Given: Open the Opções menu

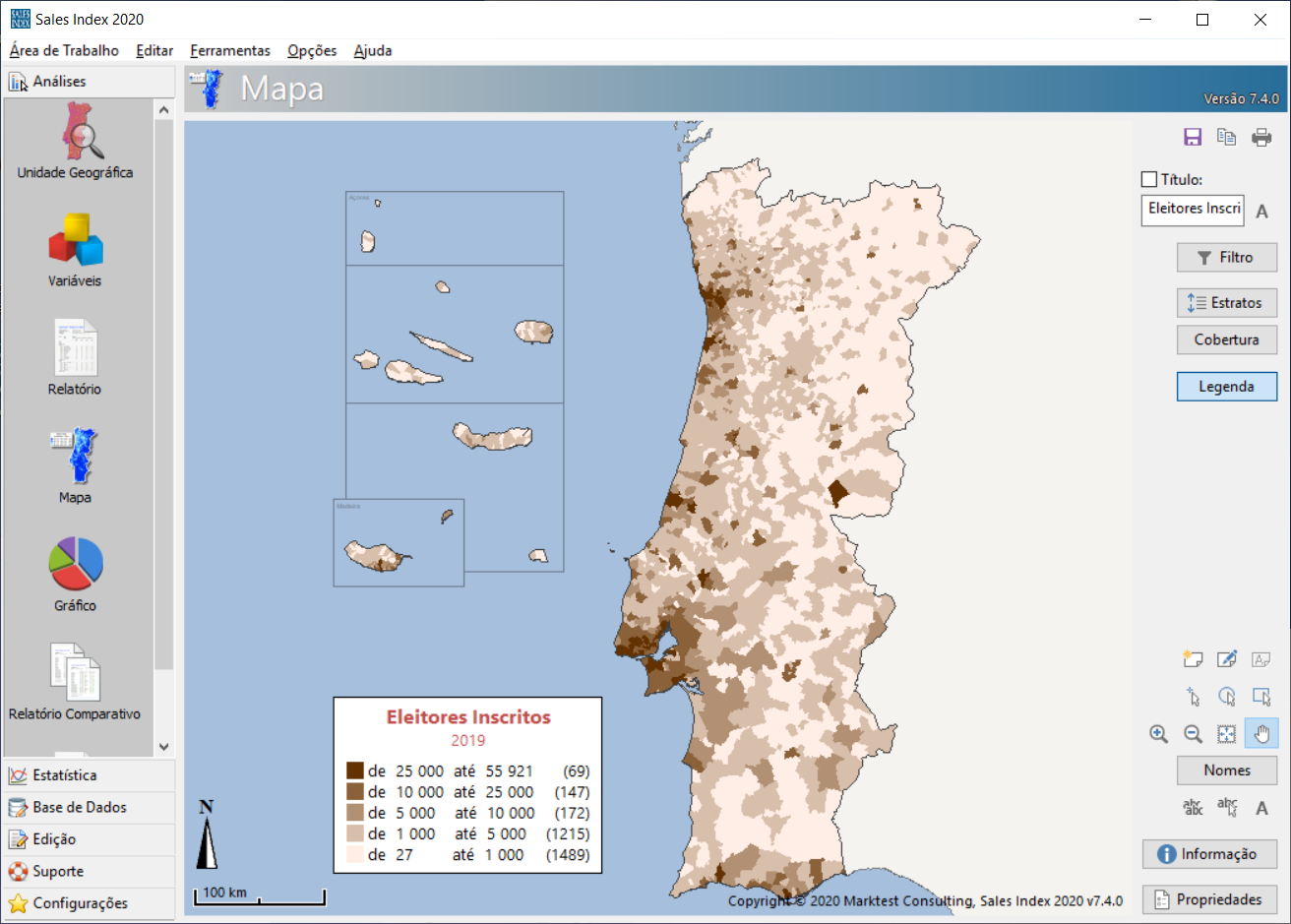Looking at the screenshot, I should tap(312, 50).
